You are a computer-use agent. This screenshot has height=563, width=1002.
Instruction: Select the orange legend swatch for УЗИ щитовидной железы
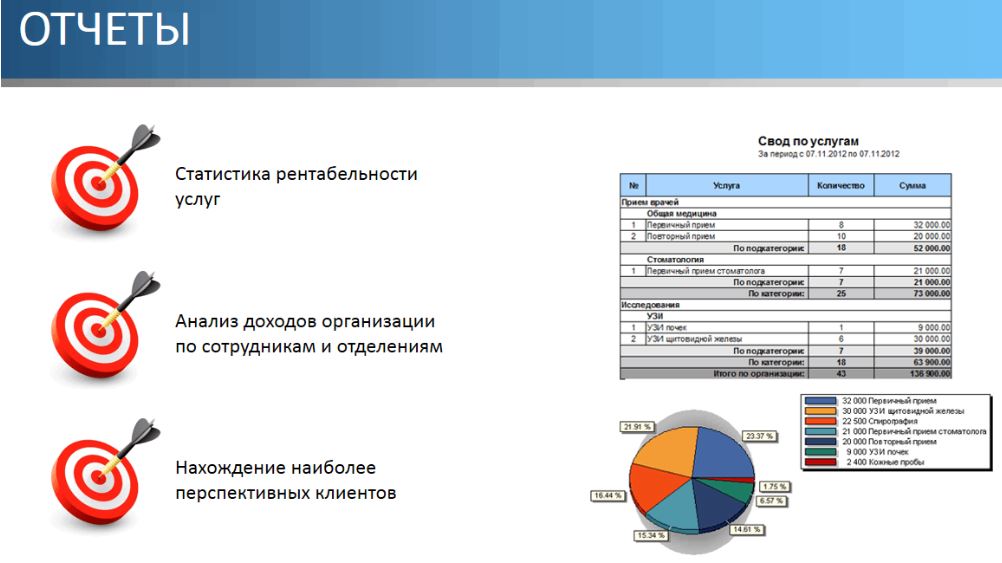(x=820, y=411)
